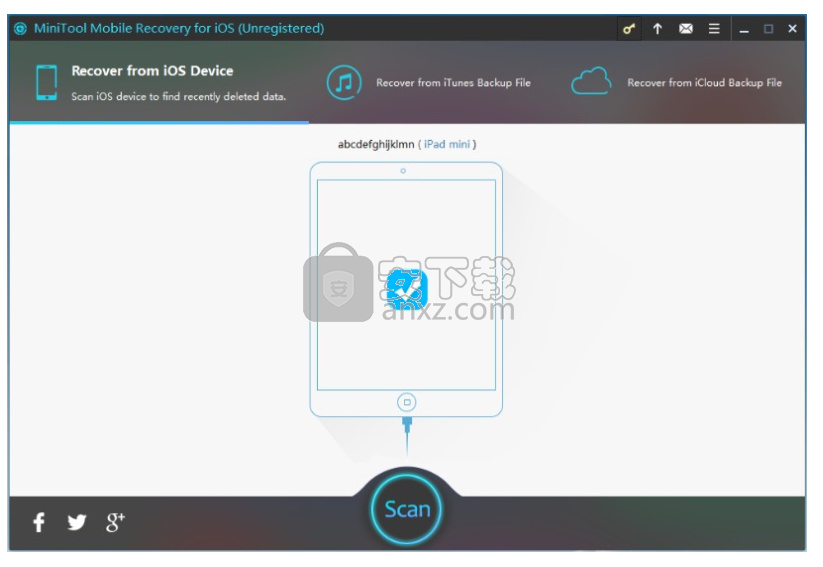Maximize the MiniTool window
The image size is (823, 567).
768,29
